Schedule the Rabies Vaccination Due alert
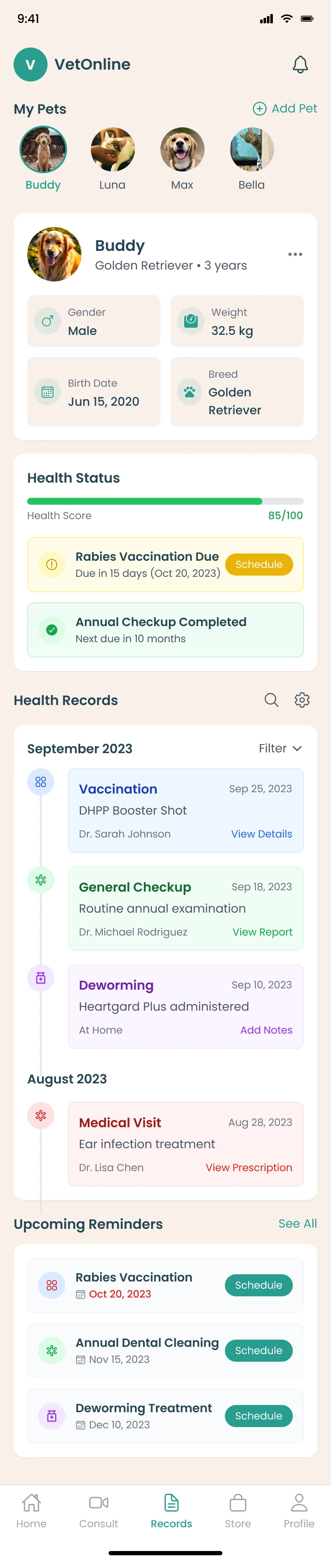331x1568 pixels. tap(258, 564)
